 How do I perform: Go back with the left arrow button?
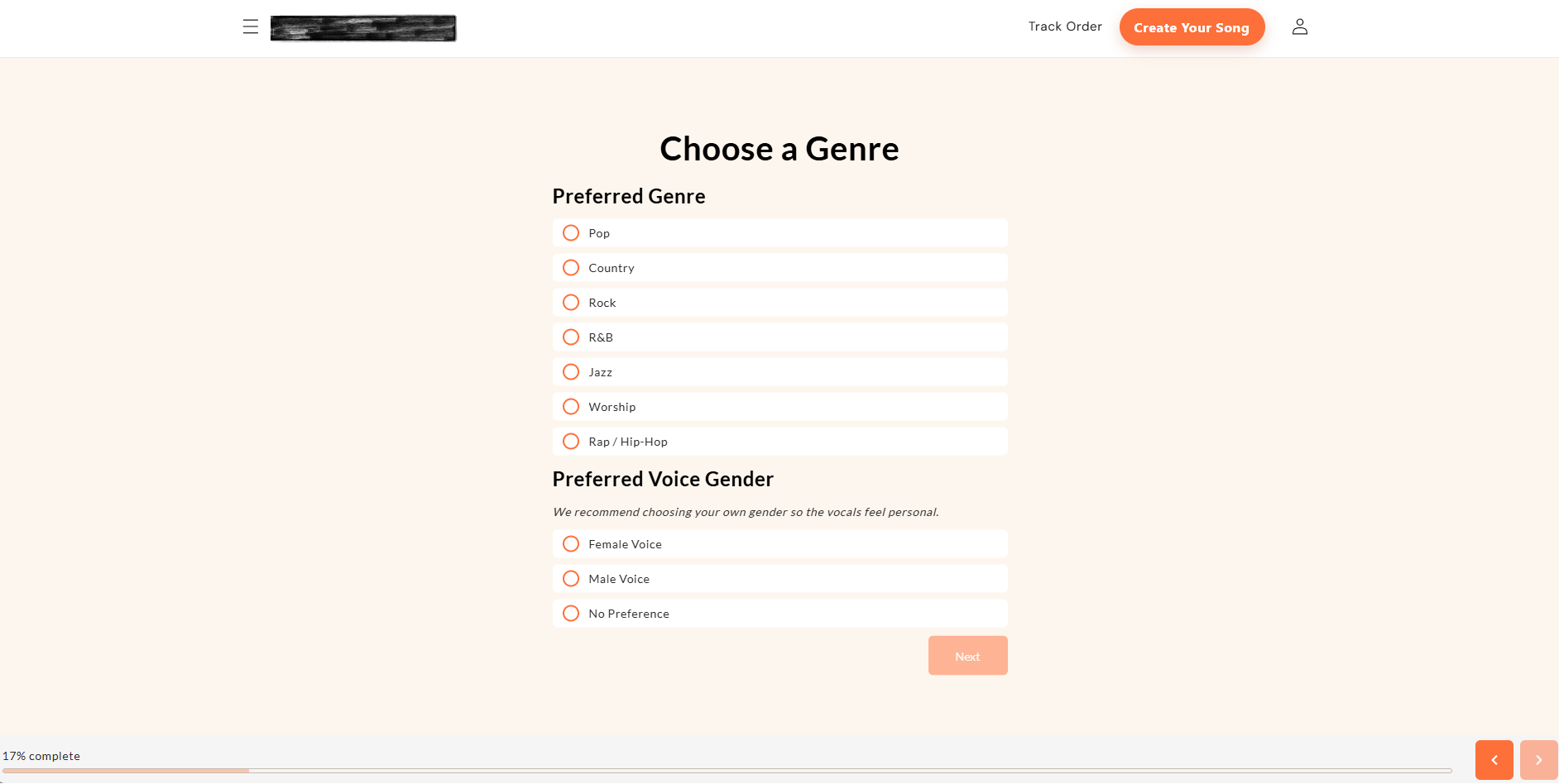(1494, 760)
